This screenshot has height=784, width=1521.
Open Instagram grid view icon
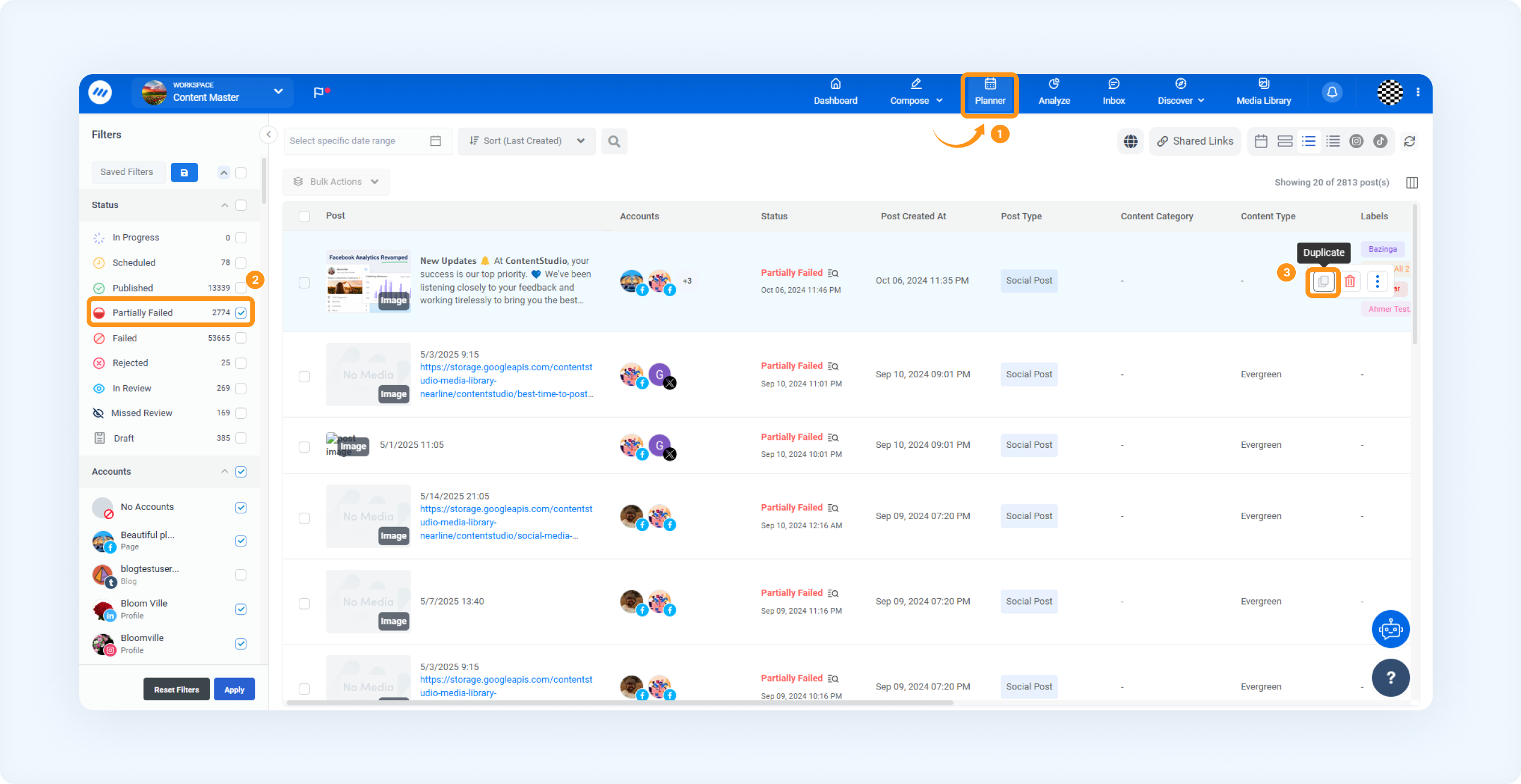[1356, 141]
